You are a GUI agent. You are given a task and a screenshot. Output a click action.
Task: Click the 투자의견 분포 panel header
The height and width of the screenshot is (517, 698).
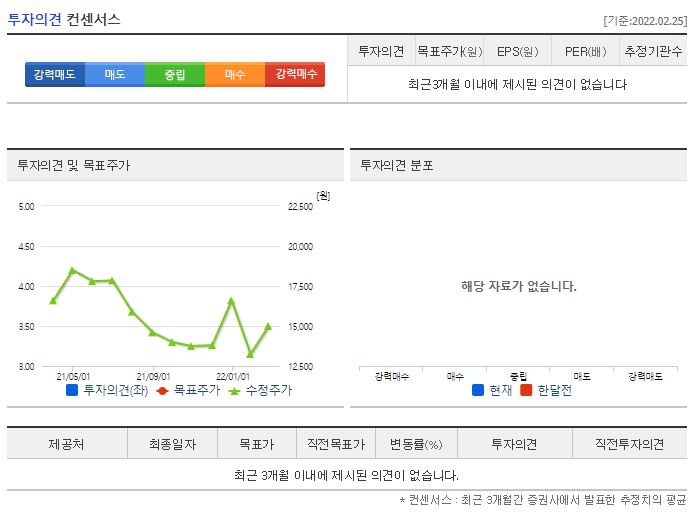(519, 165)
